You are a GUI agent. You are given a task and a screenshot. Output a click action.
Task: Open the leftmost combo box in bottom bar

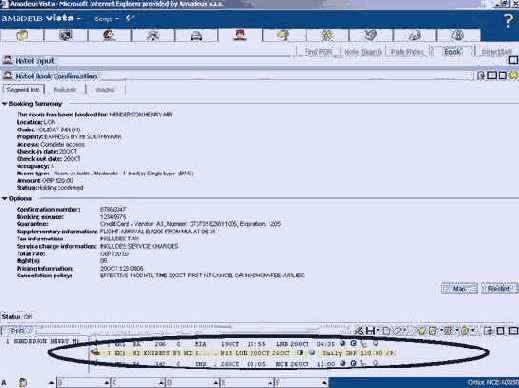(83, 383)
